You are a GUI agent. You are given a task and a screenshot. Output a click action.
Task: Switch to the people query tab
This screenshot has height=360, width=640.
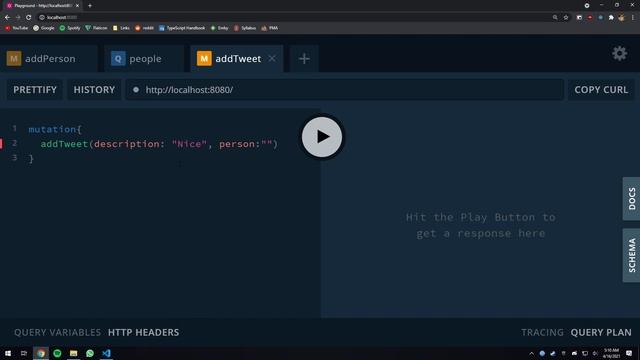click(x=145, y=59)
